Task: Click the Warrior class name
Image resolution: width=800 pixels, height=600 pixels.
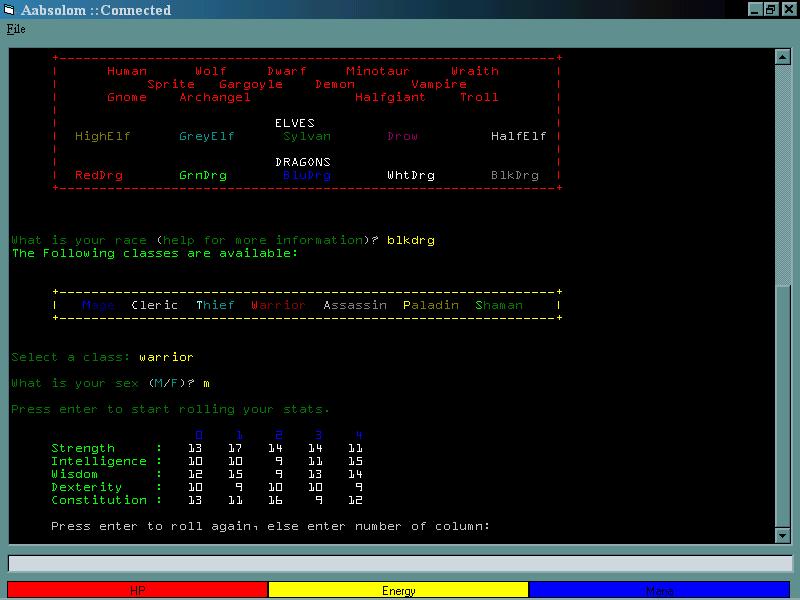Action: [x=278, y=305]
